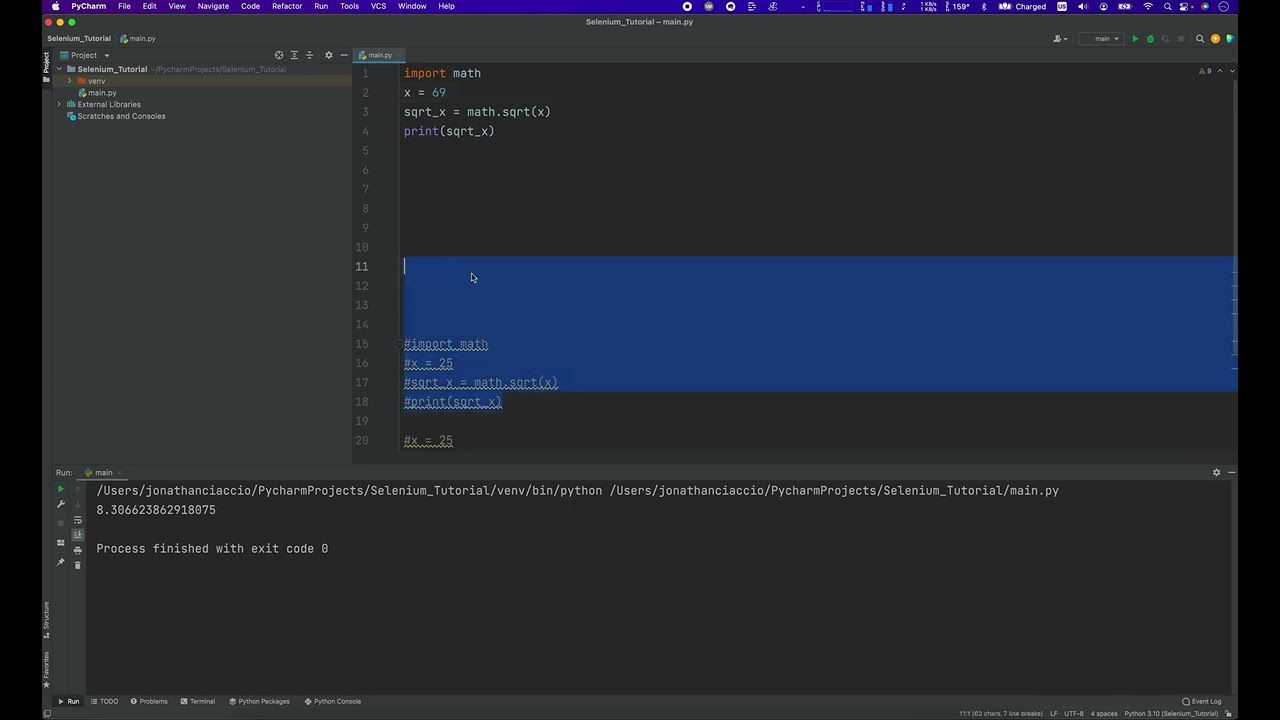Open macOS Spotlight search in menu bar
This screenshot has width=1280, height=720.
click(1167, 6)
